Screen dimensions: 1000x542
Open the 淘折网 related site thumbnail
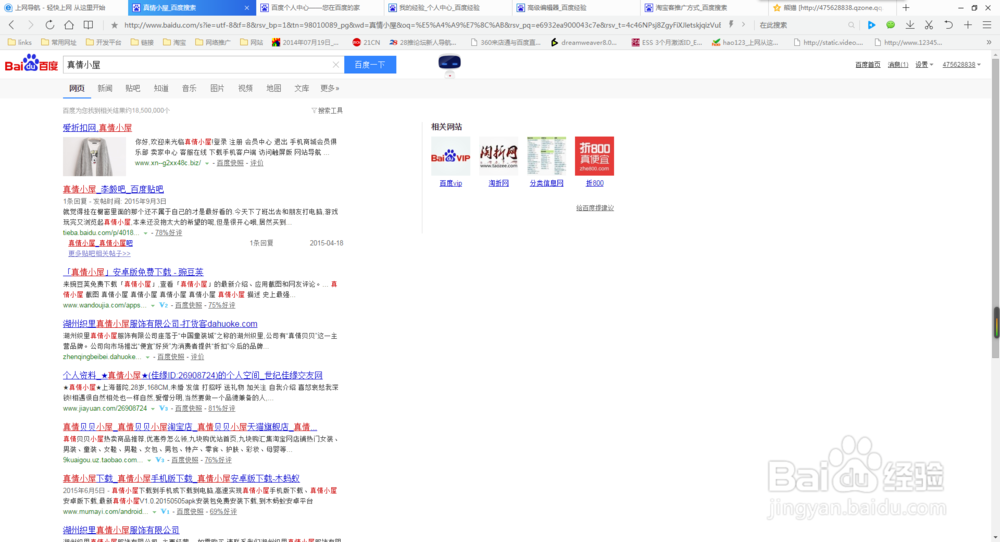pos(499,156)
